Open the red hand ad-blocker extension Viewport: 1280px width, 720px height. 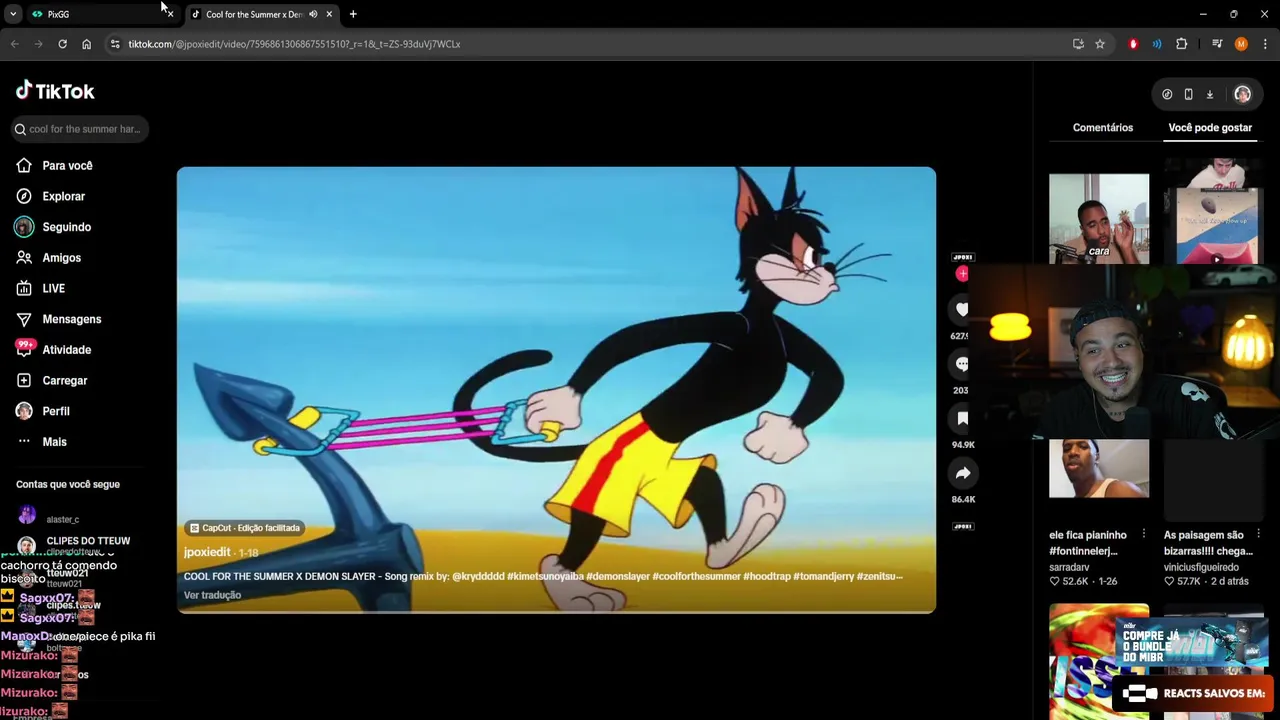(x=1133, y=44)
